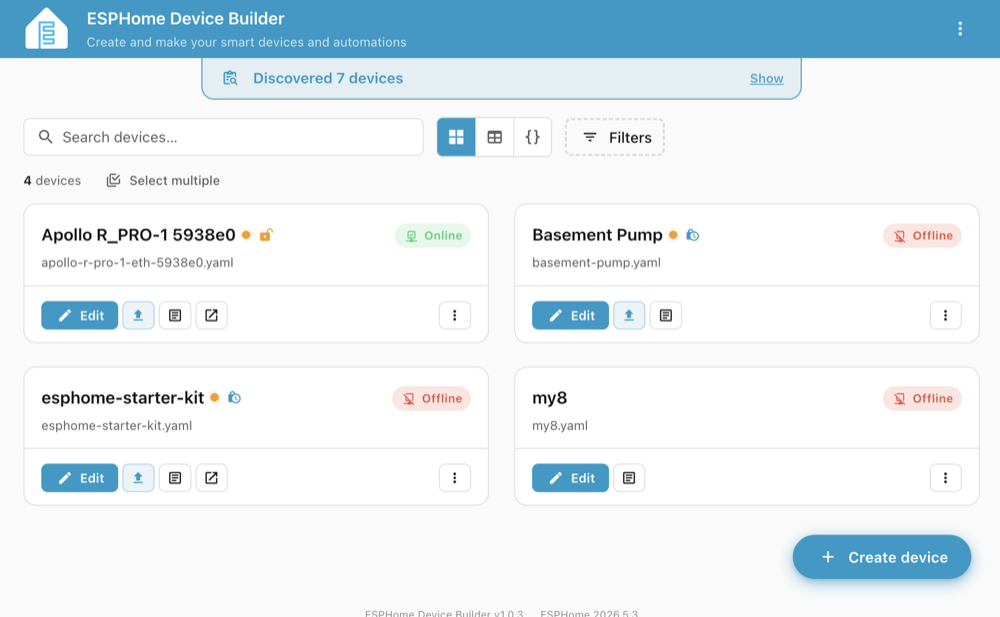View logs for esphome-starter-kit
This screenshot has height=617, width=1000.
click(x=175, y=478)
